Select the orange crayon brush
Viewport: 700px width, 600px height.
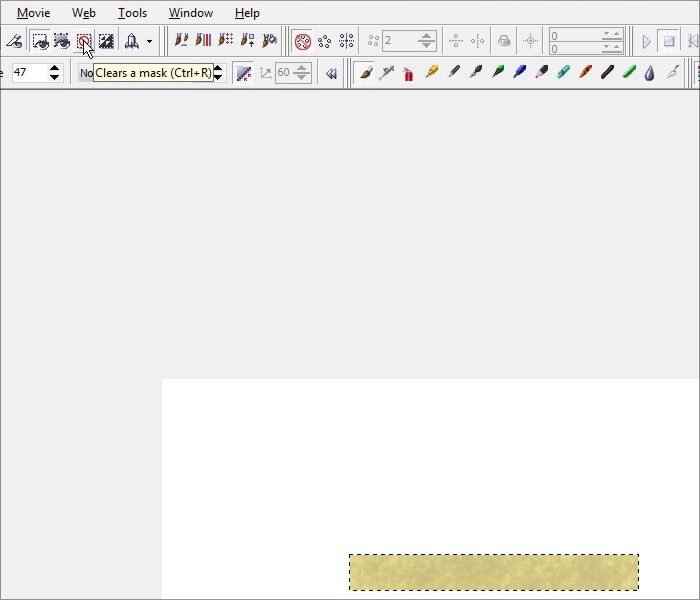(x=585, y=73)
